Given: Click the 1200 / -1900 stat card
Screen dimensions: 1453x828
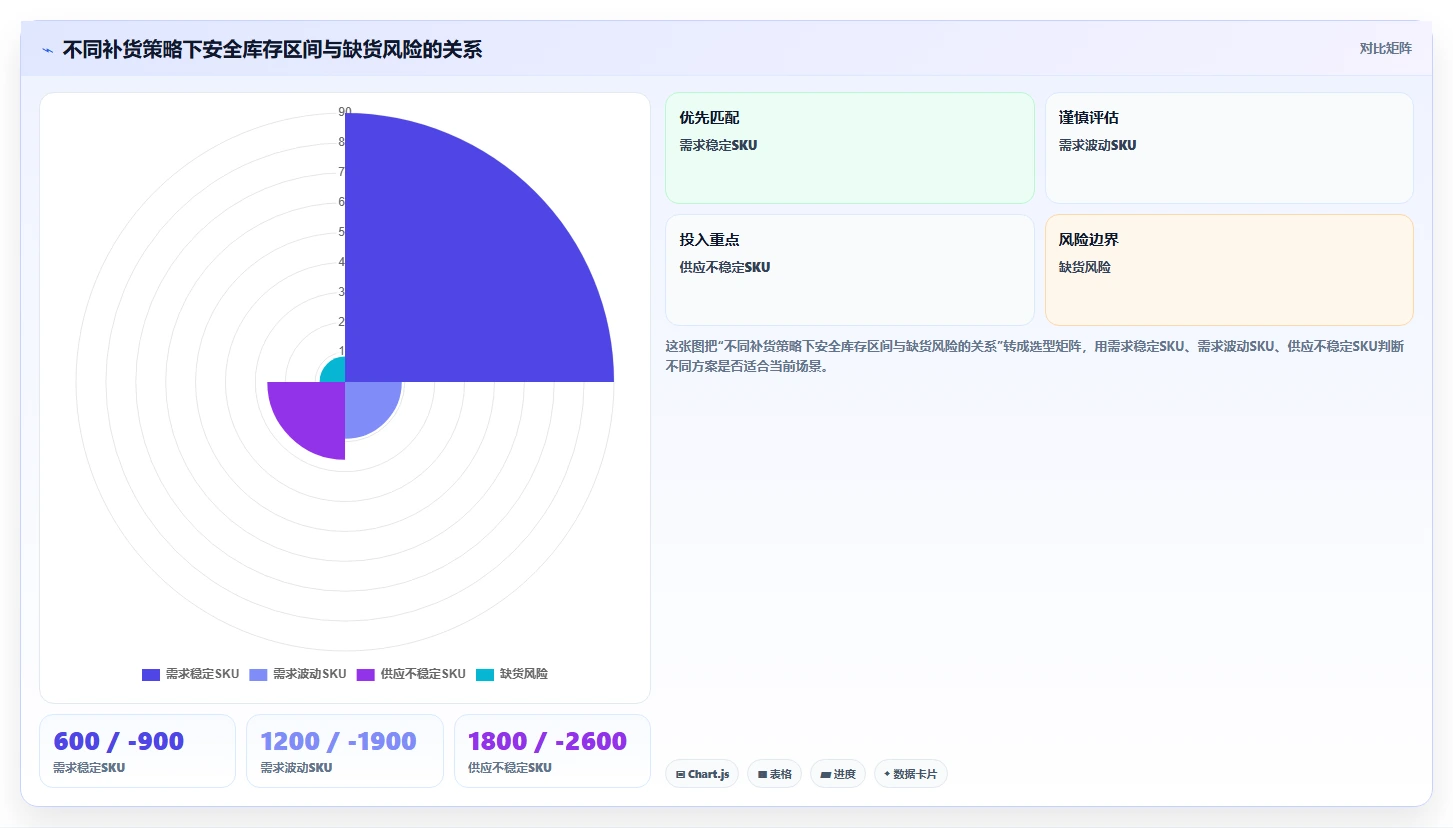Looking at the screenshot, I should [x=344, y=751].
